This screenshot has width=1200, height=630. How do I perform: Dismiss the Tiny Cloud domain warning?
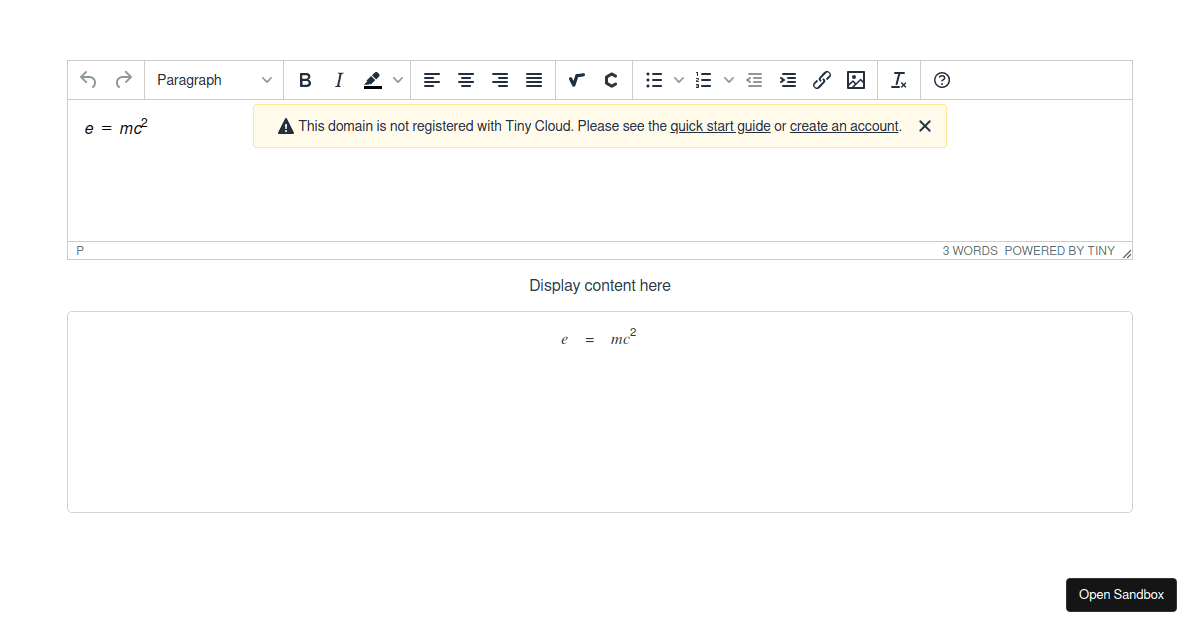point(924,126)
